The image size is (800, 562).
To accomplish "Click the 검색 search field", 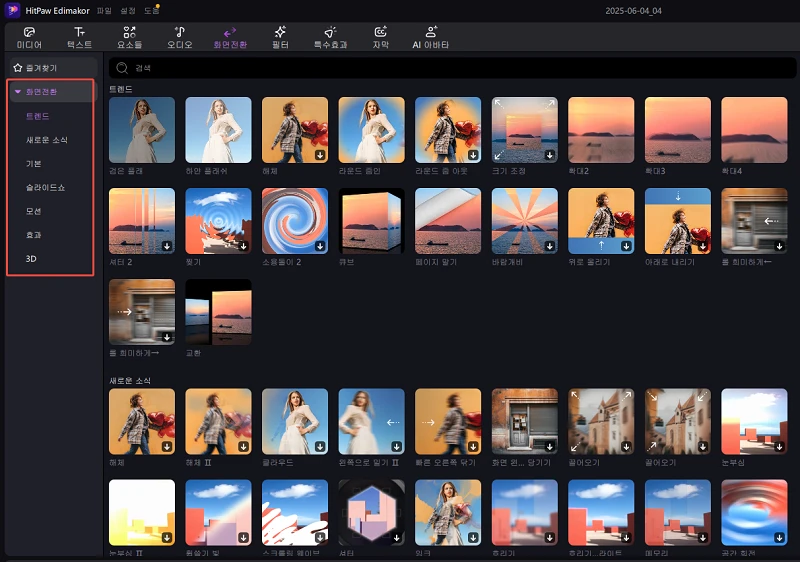I will [400, 68].
